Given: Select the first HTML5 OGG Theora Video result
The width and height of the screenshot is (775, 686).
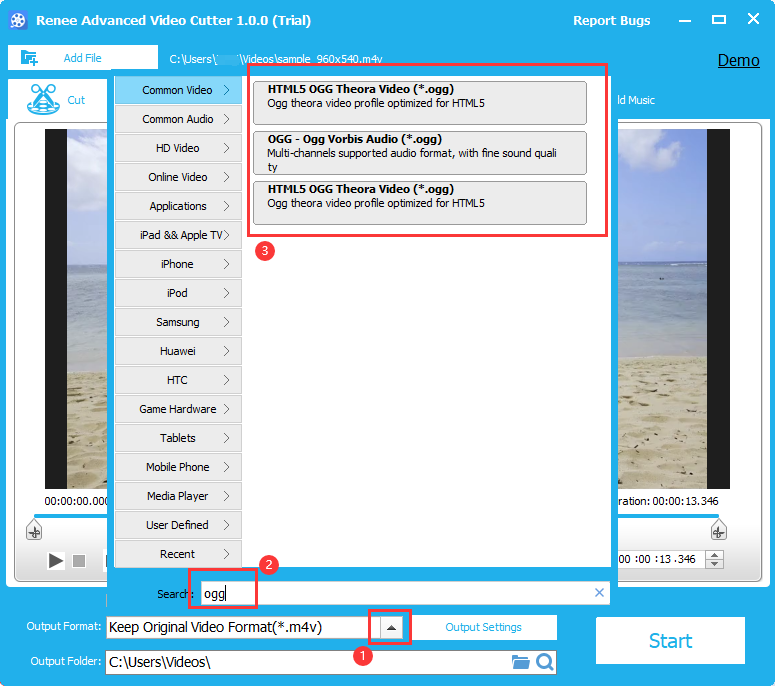Looking at the screenshot, I should coord(419,103).
